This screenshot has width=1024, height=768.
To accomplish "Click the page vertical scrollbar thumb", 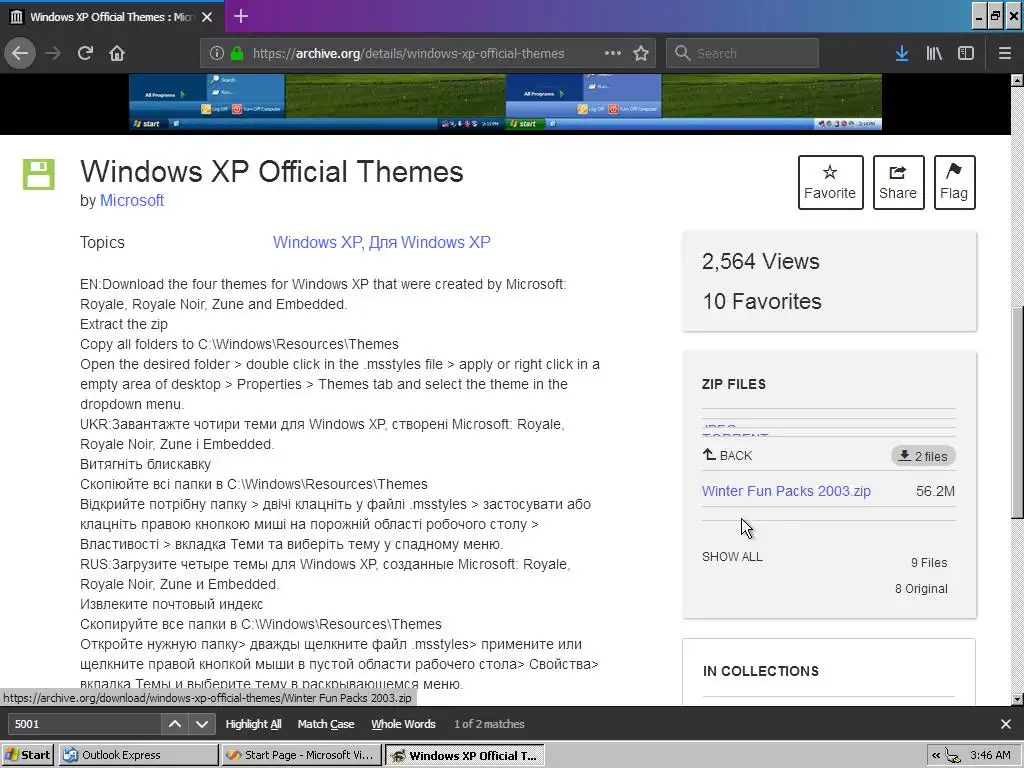I will click(1017, 413).
